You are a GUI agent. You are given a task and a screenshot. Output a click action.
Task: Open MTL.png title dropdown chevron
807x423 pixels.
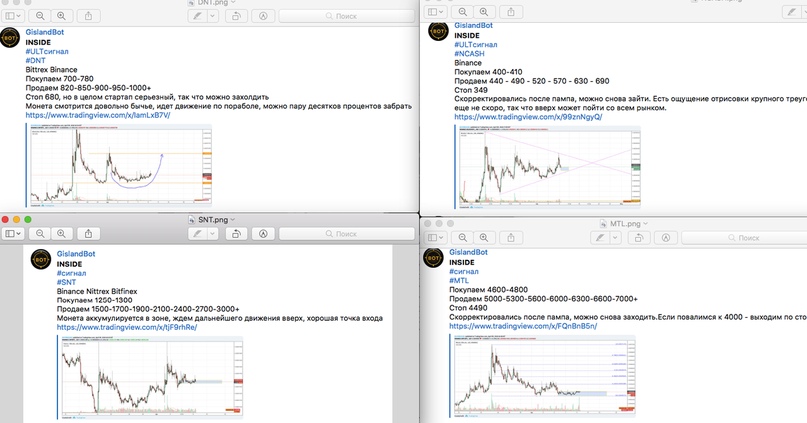coord(645,224)
